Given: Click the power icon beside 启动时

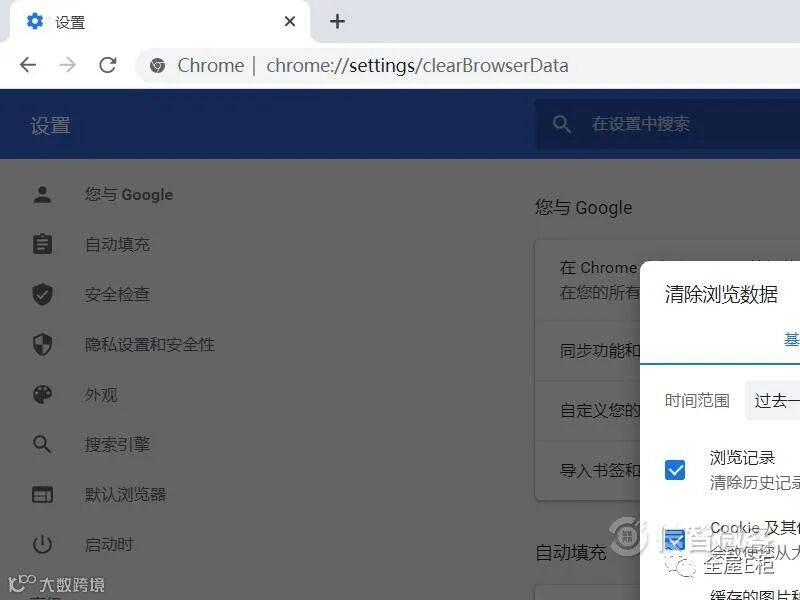Looking at the screenshot, I should 42,544.
